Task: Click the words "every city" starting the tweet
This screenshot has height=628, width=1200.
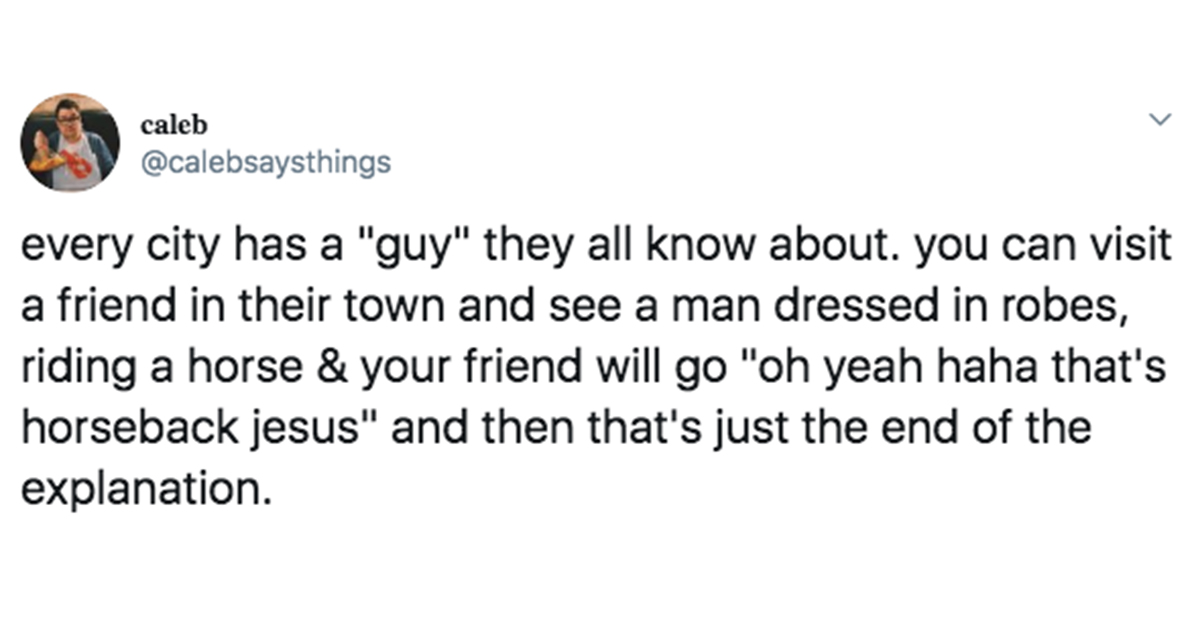Action: click(104, 248)
